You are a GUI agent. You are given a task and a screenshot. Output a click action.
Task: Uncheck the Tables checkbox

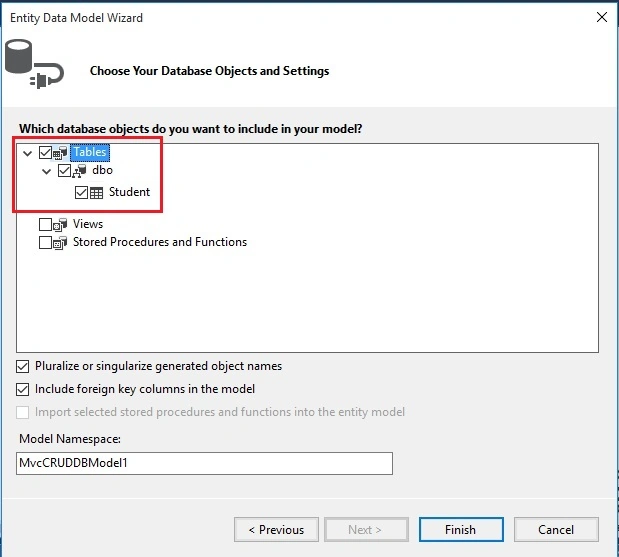pyautogui.click(x=45, y=152)
